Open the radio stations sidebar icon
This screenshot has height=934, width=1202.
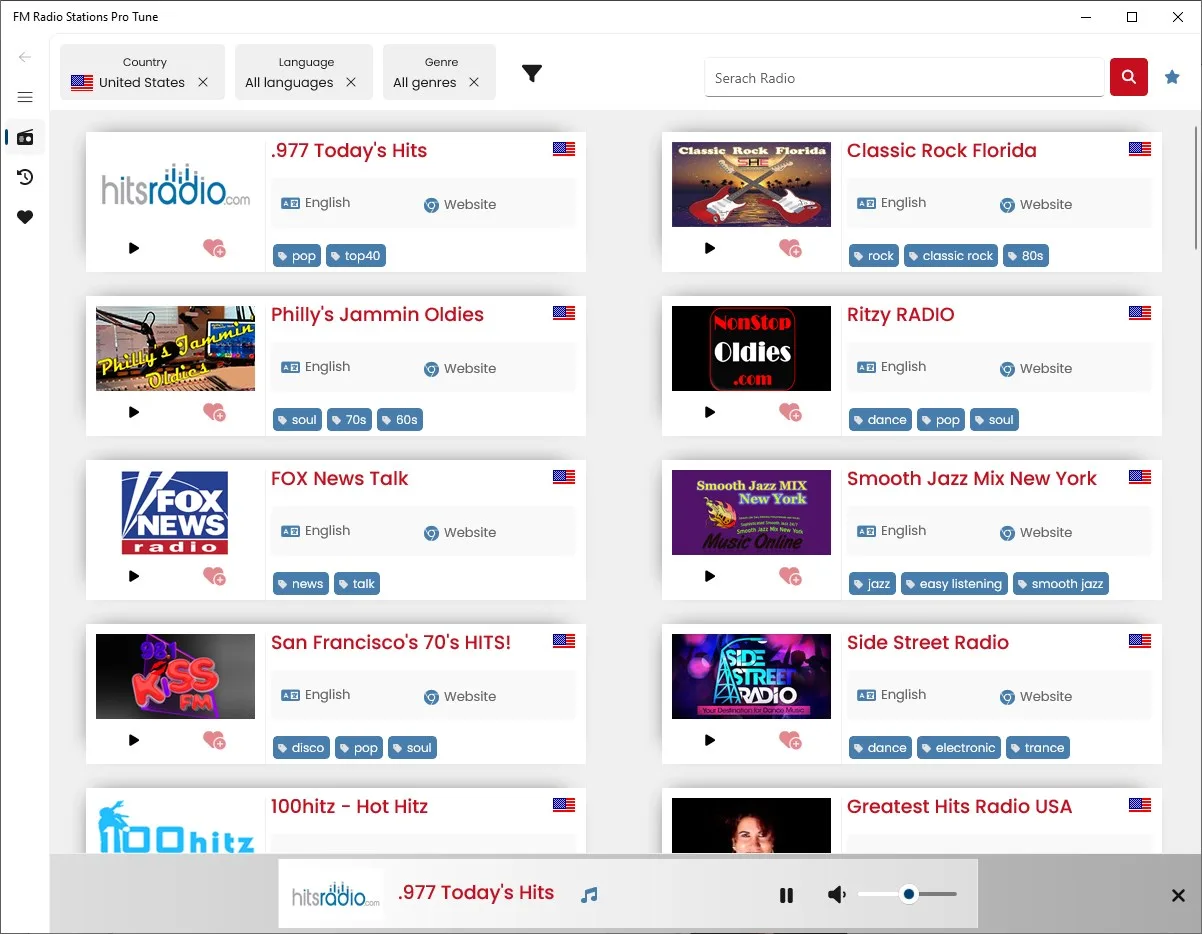25,137
